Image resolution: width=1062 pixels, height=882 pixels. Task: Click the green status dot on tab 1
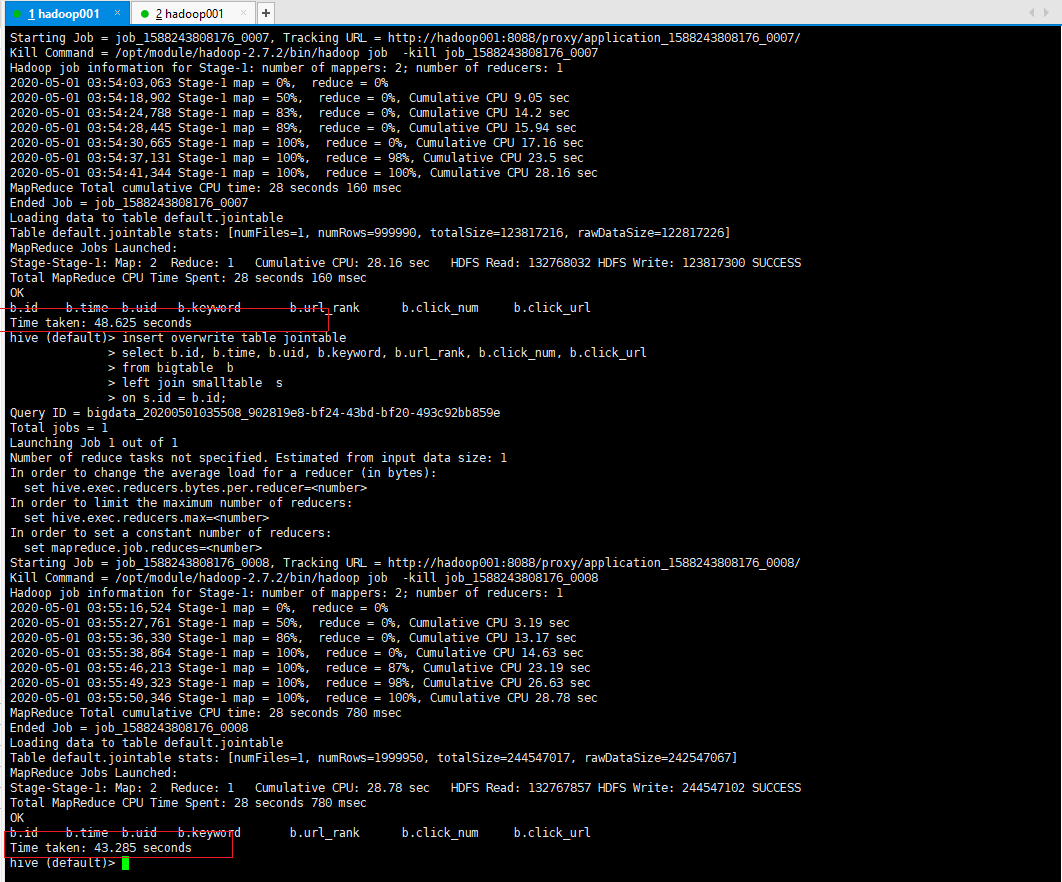18,14
